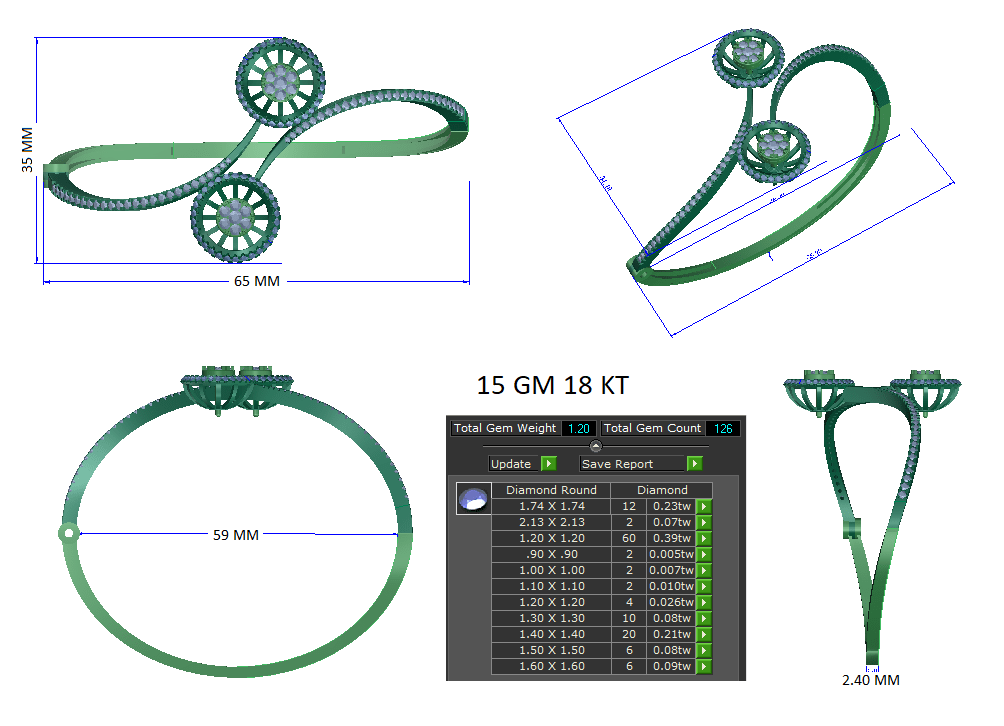Click the Diamond Round column header

(551, 490)
